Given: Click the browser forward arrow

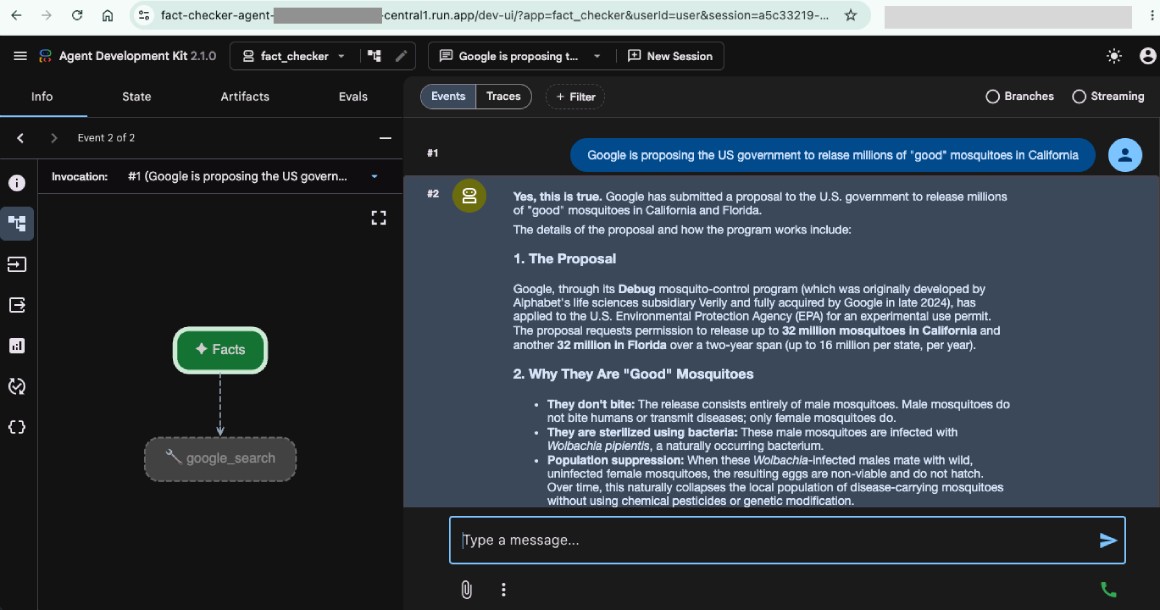Looking at the screenshot, I should [x=47, y=16].
